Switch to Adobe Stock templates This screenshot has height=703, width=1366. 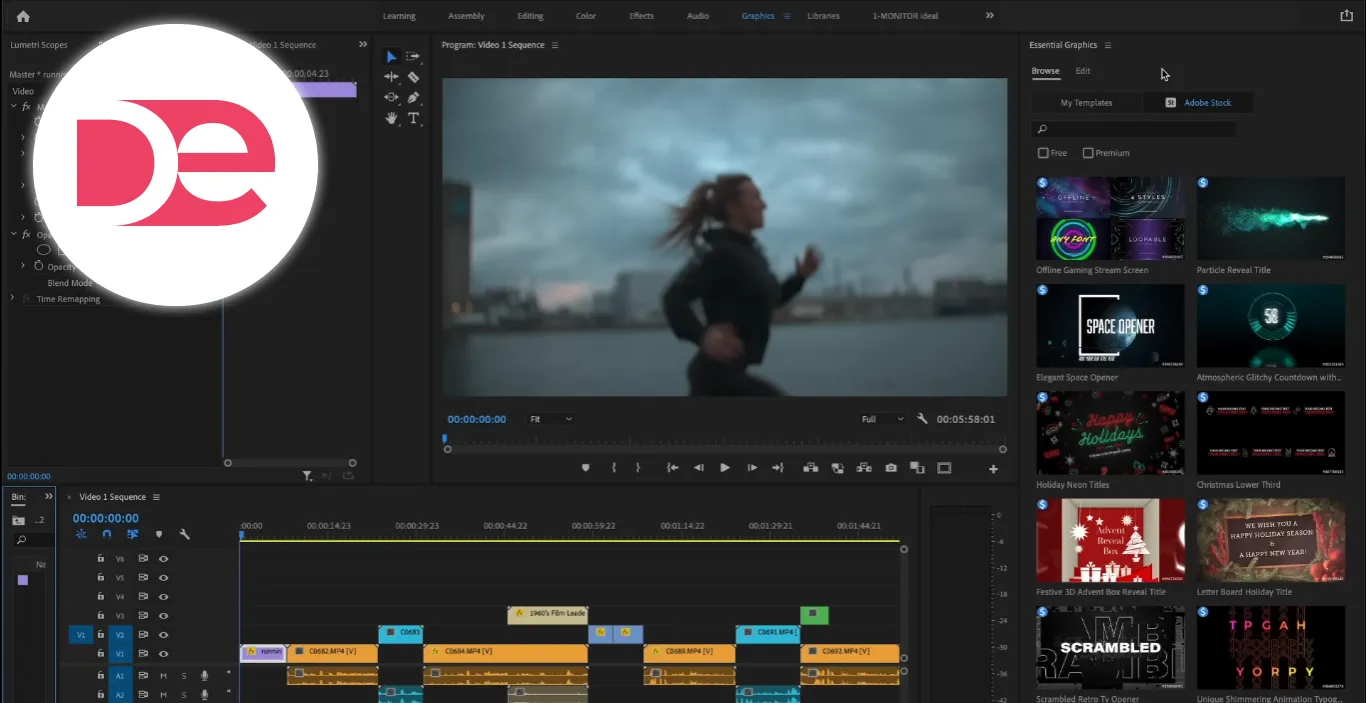pos(1197,103)
